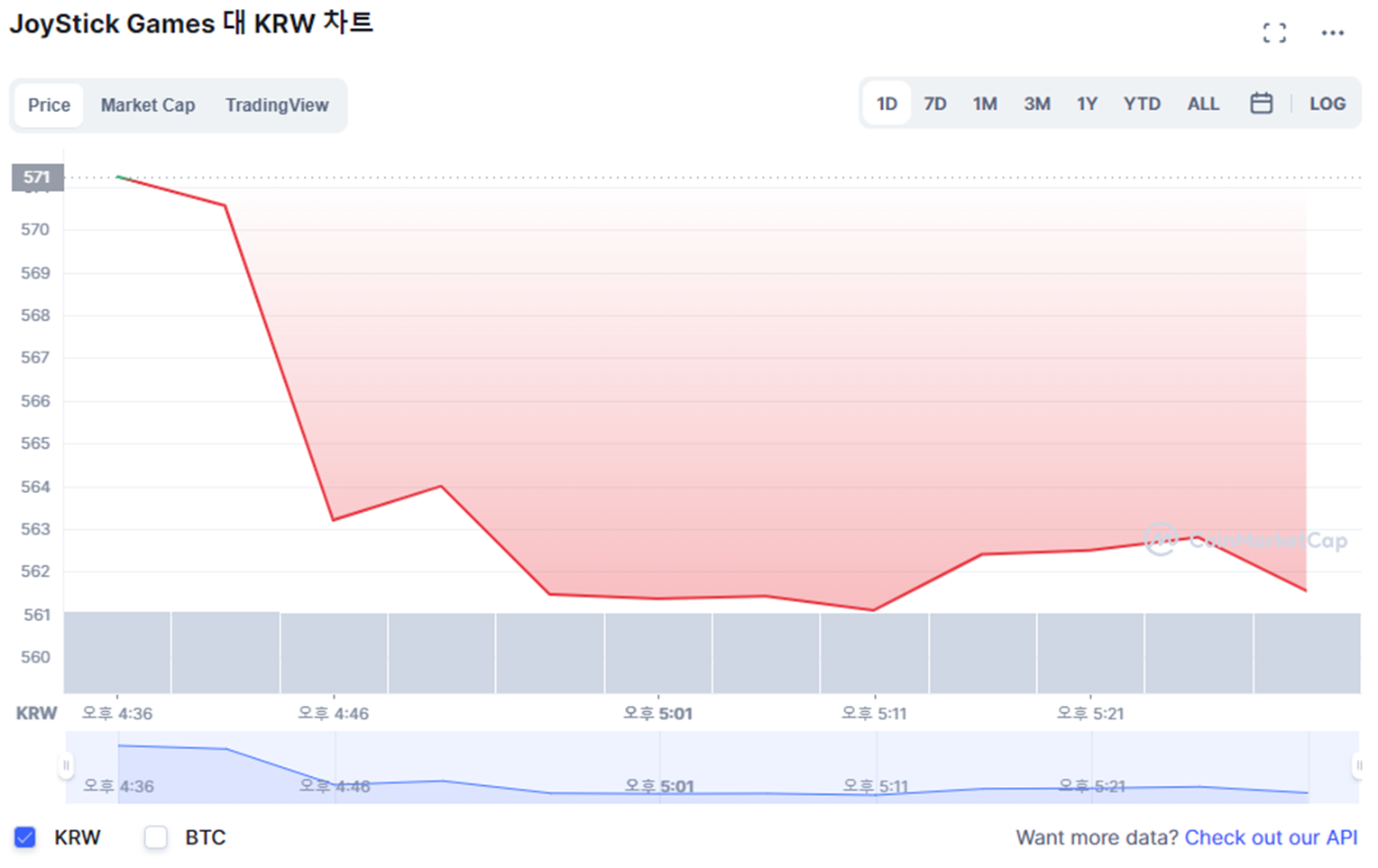Screen dimensions: 1378x868
Task: Select the 1M time range
Action: (985, 104)
